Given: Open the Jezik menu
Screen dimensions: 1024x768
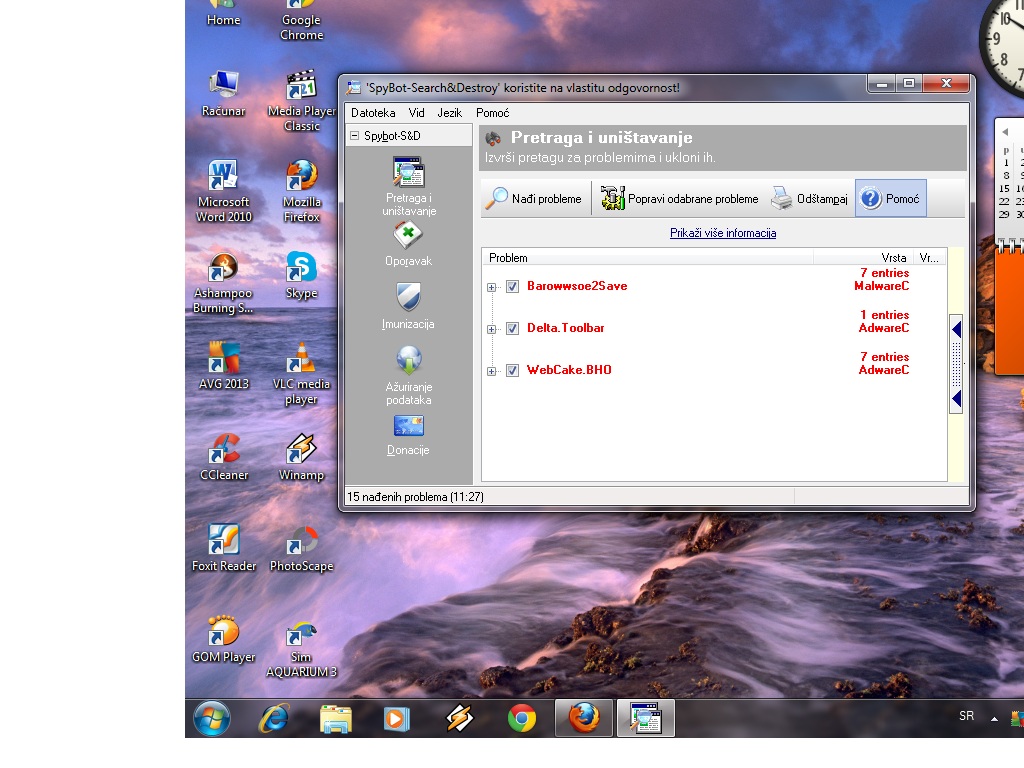Looking at the screenshot, I should pyautogui.click(x=449, y=113).
